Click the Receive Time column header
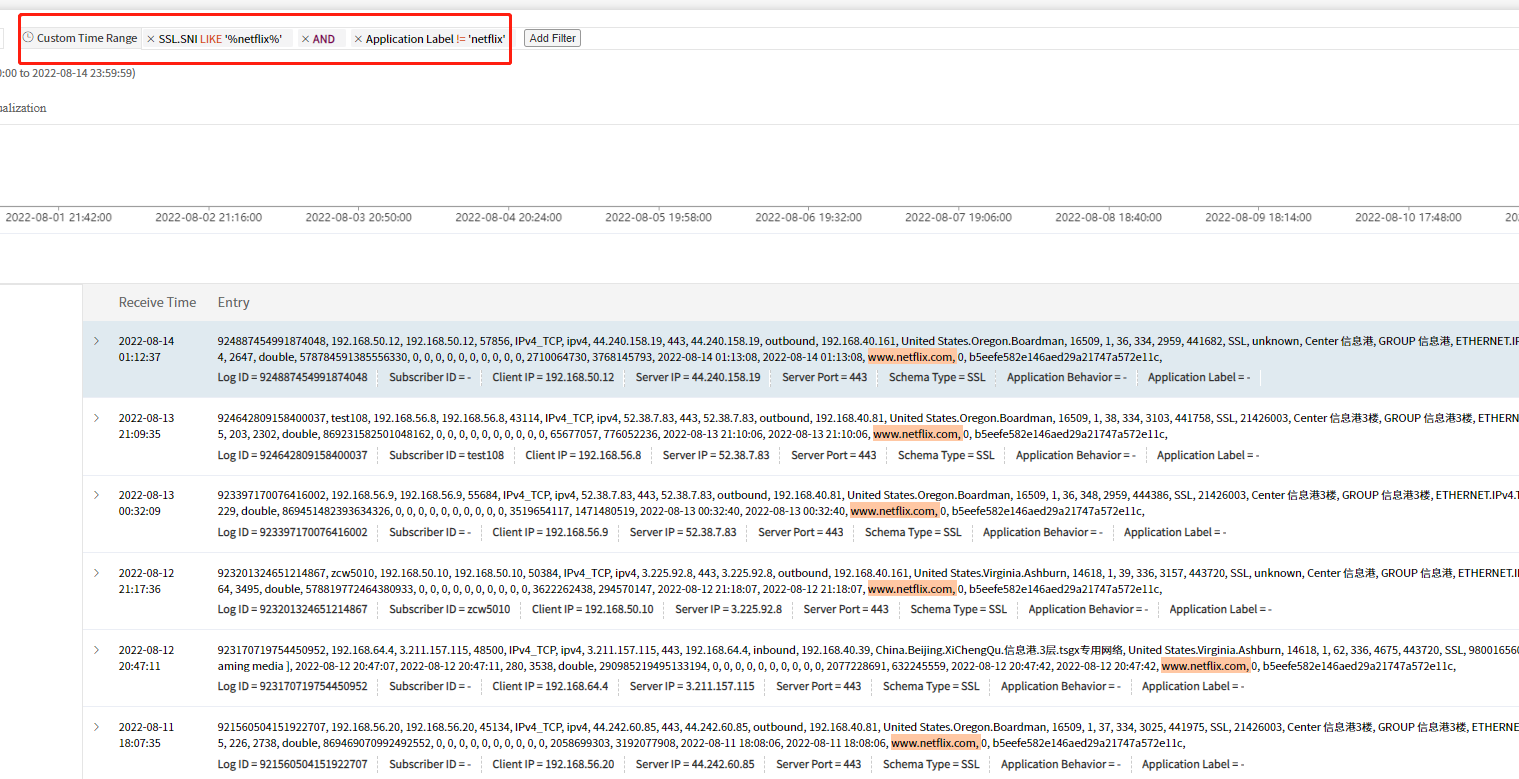Image resolution: width=1519 pixels, height=779 pixels. [x=157, y=302]
